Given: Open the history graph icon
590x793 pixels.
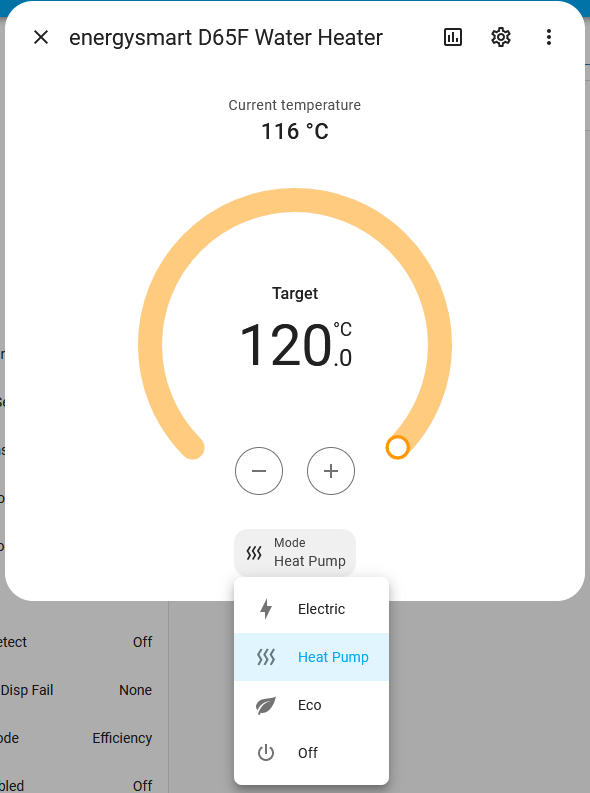Looking at the screenshot, I should (452, 37).
